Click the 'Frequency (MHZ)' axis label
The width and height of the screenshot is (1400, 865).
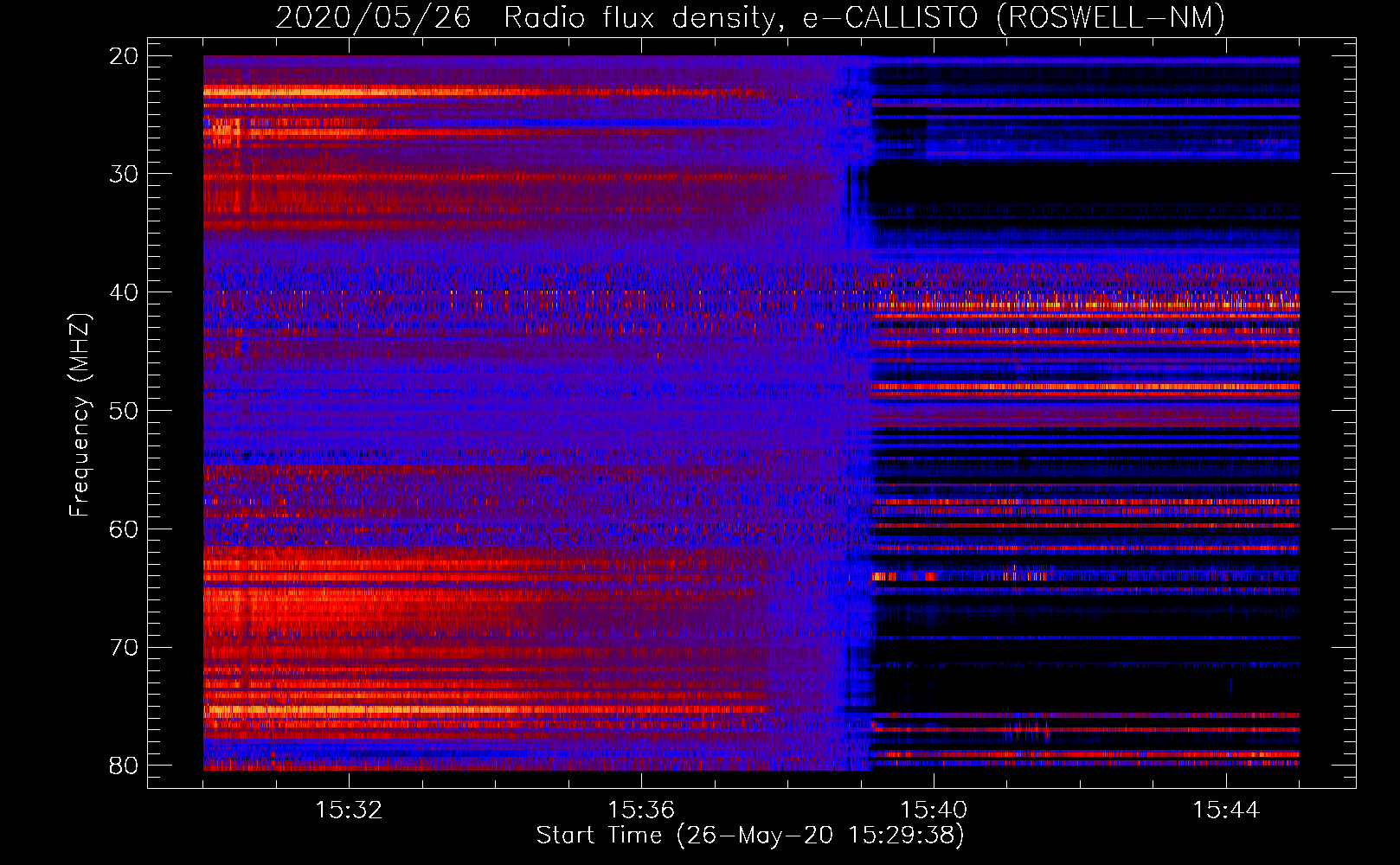(79, 415)
